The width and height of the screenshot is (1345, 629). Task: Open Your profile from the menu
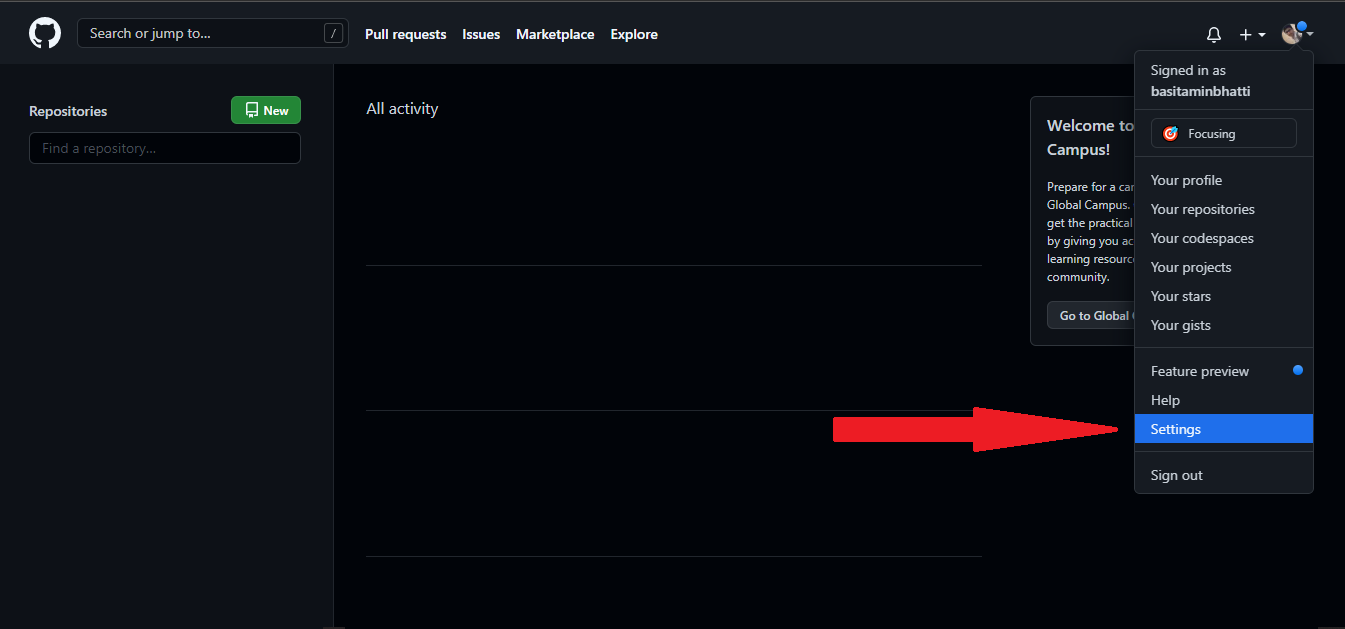[1186, 180]
